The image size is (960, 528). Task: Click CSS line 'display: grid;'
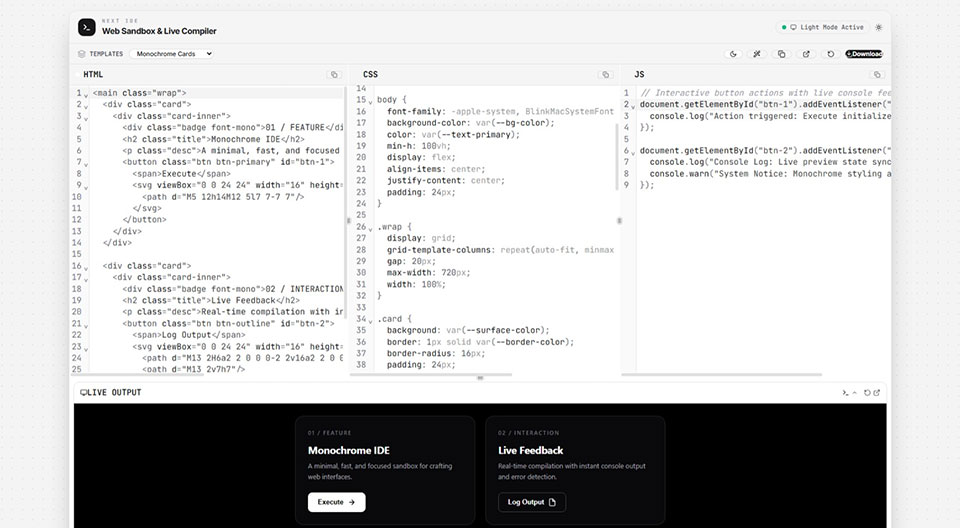tap(421, 238)
